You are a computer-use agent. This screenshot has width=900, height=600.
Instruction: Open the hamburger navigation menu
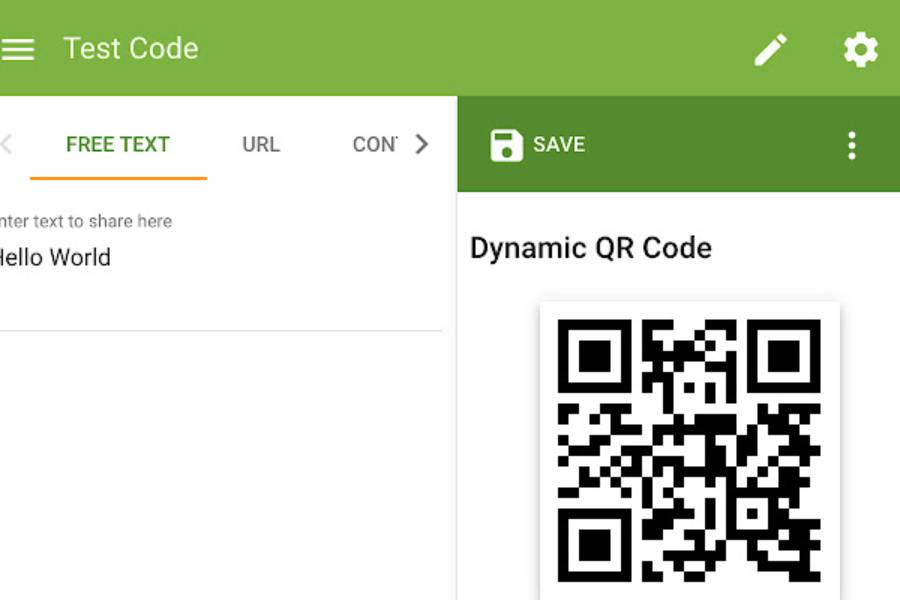point(17,49)
